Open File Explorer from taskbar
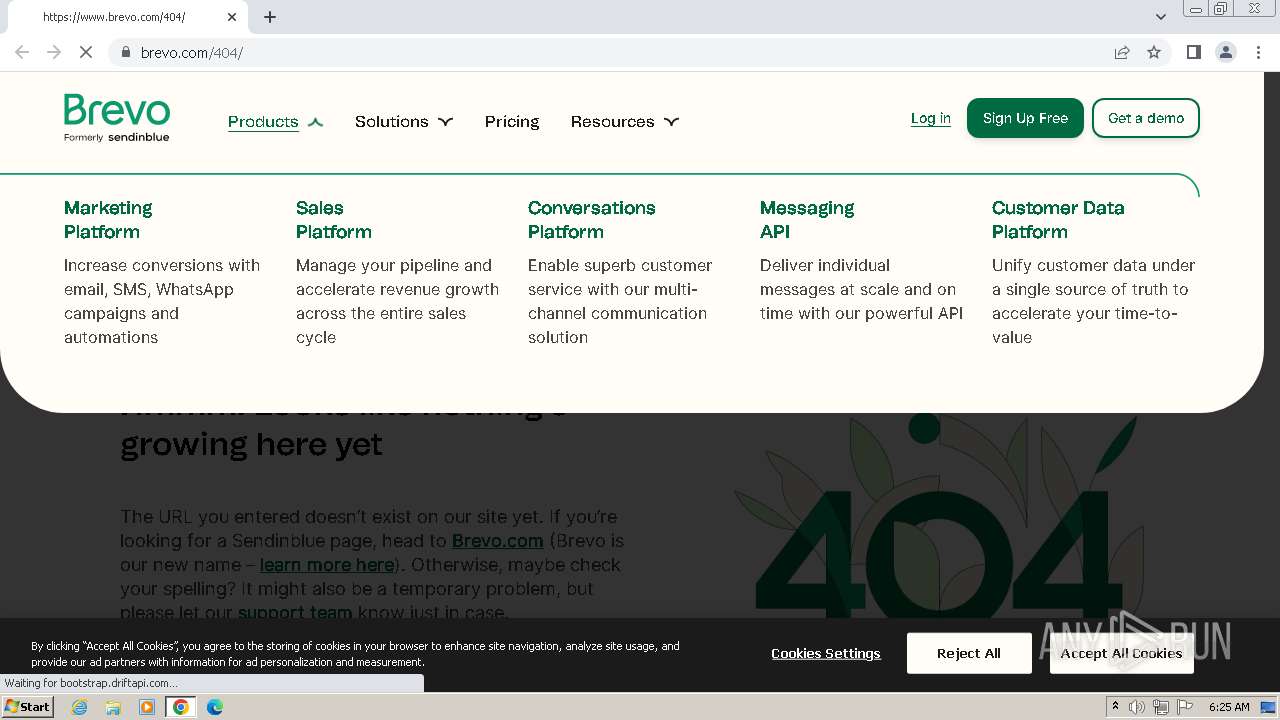Viewport: 1280px width, 720px height. click(113, 707)
